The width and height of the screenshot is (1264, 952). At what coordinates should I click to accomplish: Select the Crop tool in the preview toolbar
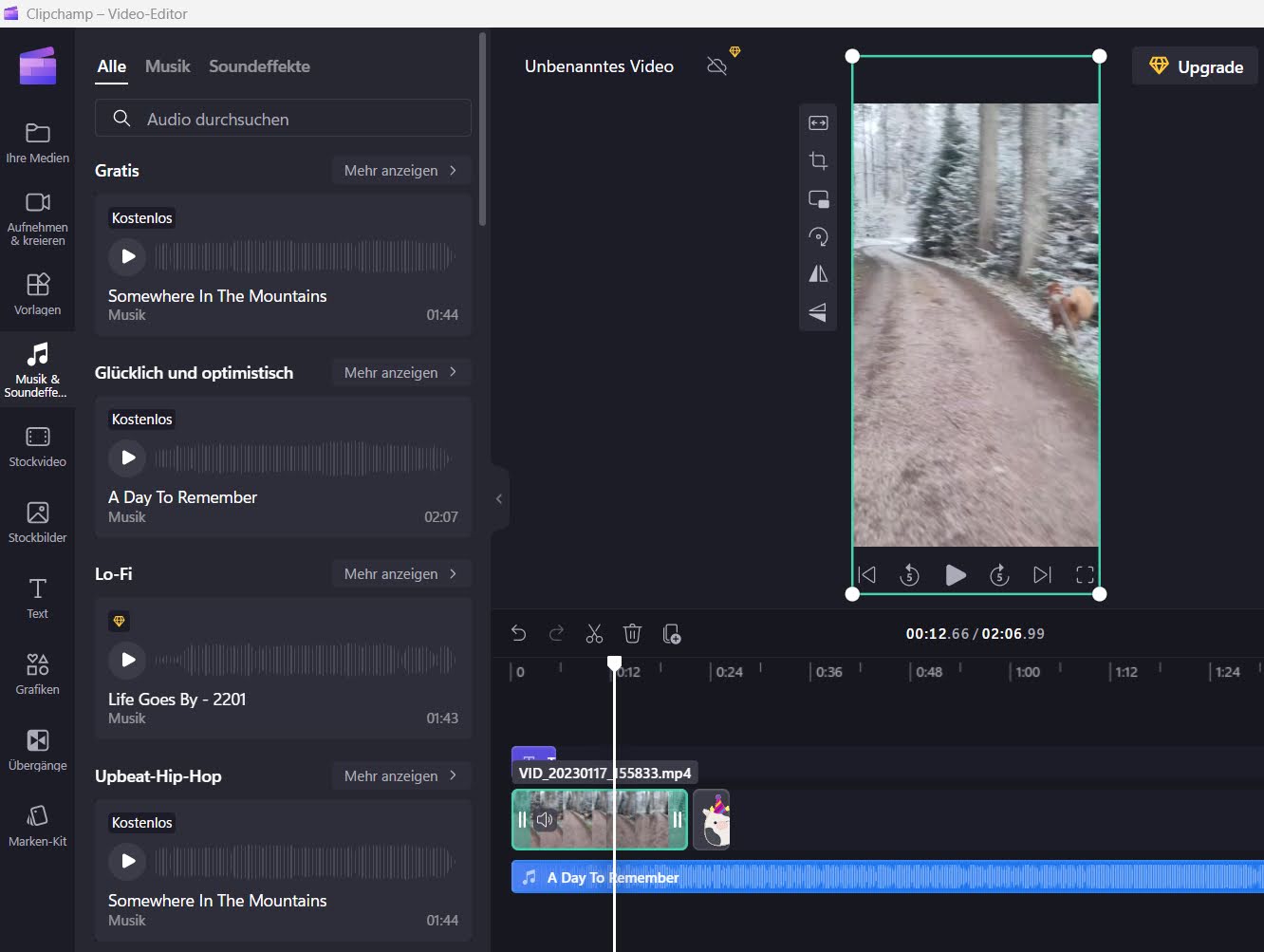818,160
